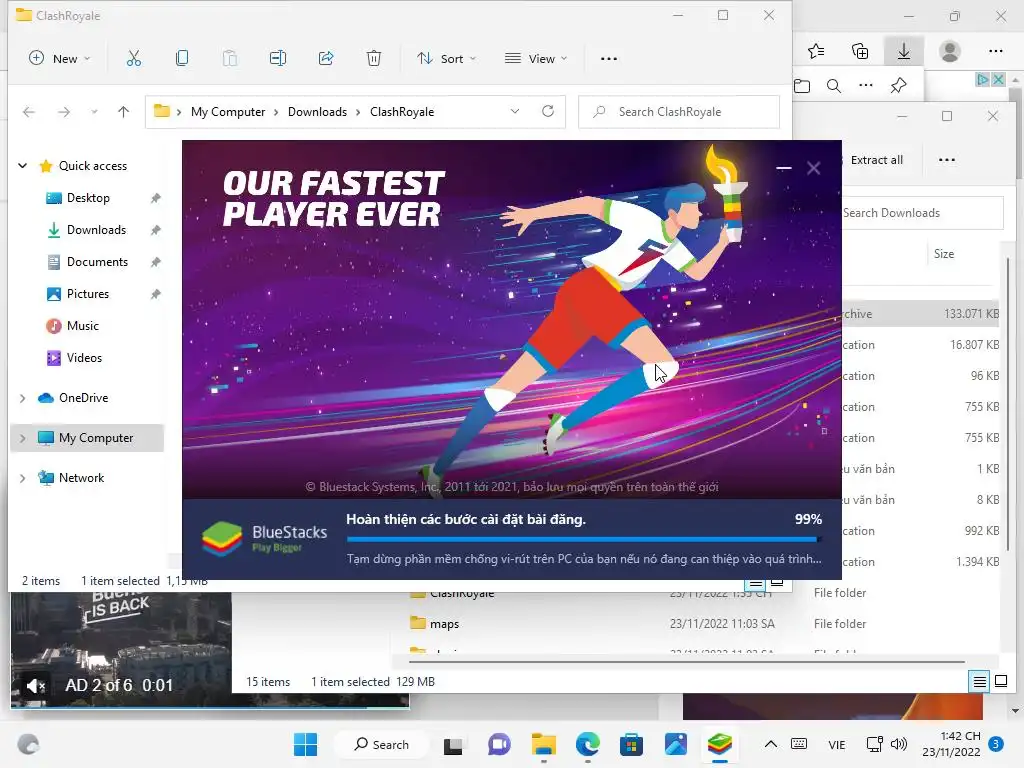1024x768 pixels.
Task: Click the Paste icon in ClashRoyale toolbar
Action: [230, 59]
